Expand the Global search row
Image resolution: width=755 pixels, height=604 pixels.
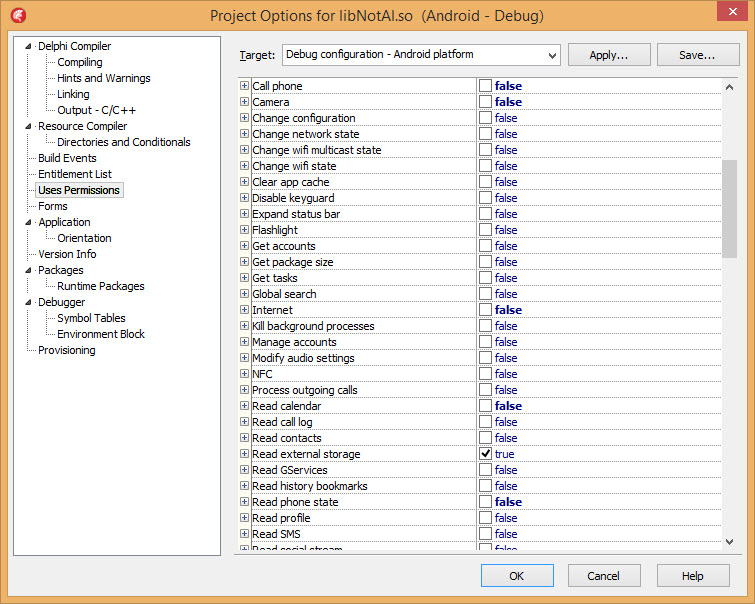point(244,294)
